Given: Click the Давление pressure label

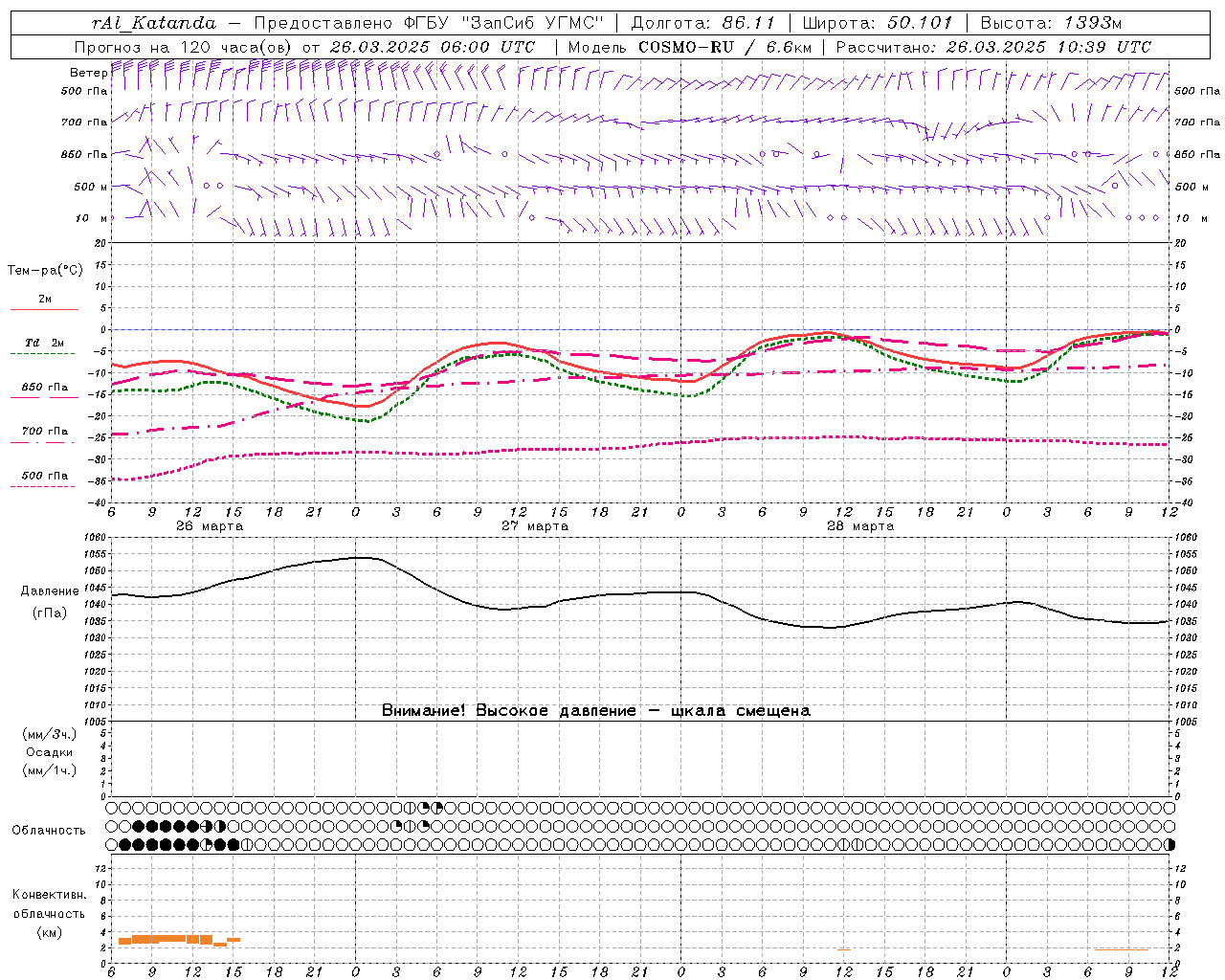Looking at the screenshot, I should point(50,591).
